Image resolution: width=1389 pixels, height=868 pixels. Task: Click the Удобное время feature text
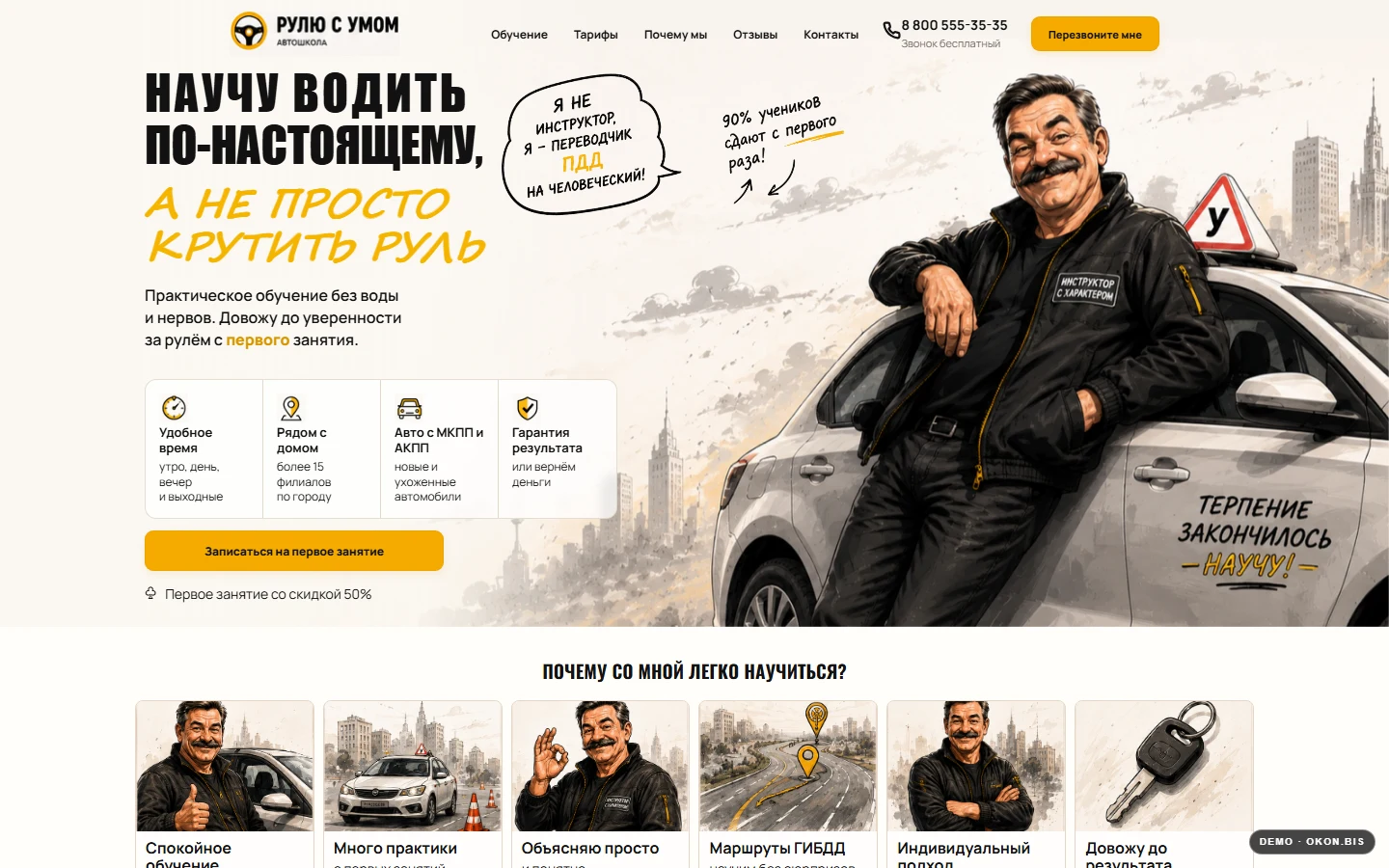click(185, 440)
